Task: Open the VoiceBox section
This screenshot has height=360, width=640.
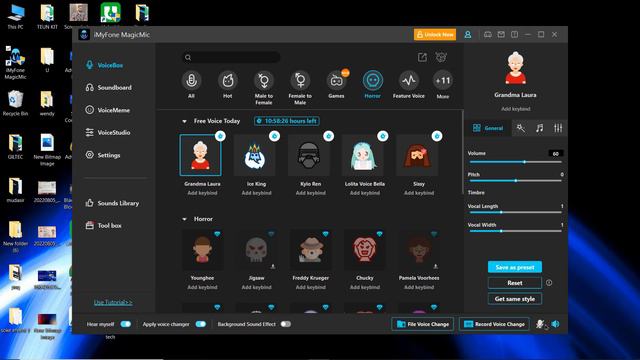Action: click(104, 65)
